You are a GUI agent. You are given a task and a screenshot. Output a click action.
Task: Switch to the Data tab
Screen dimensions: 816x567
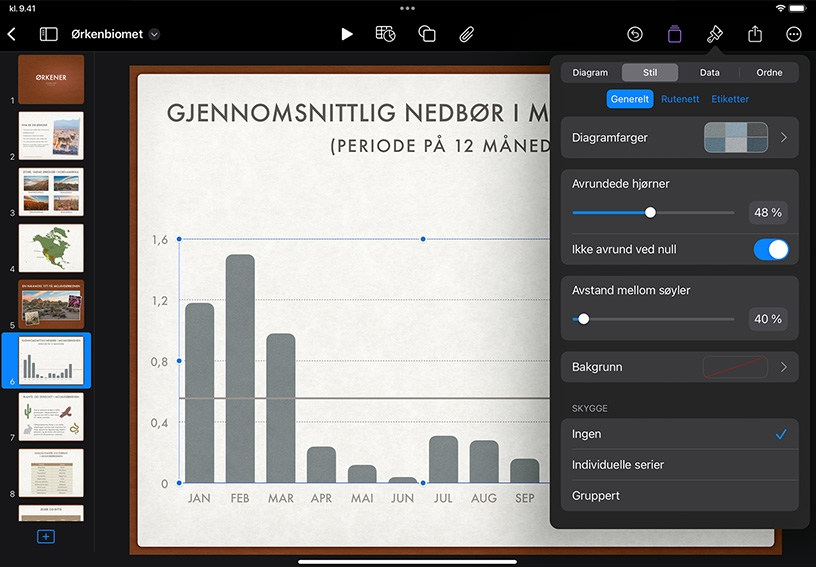tap(709, 72)
